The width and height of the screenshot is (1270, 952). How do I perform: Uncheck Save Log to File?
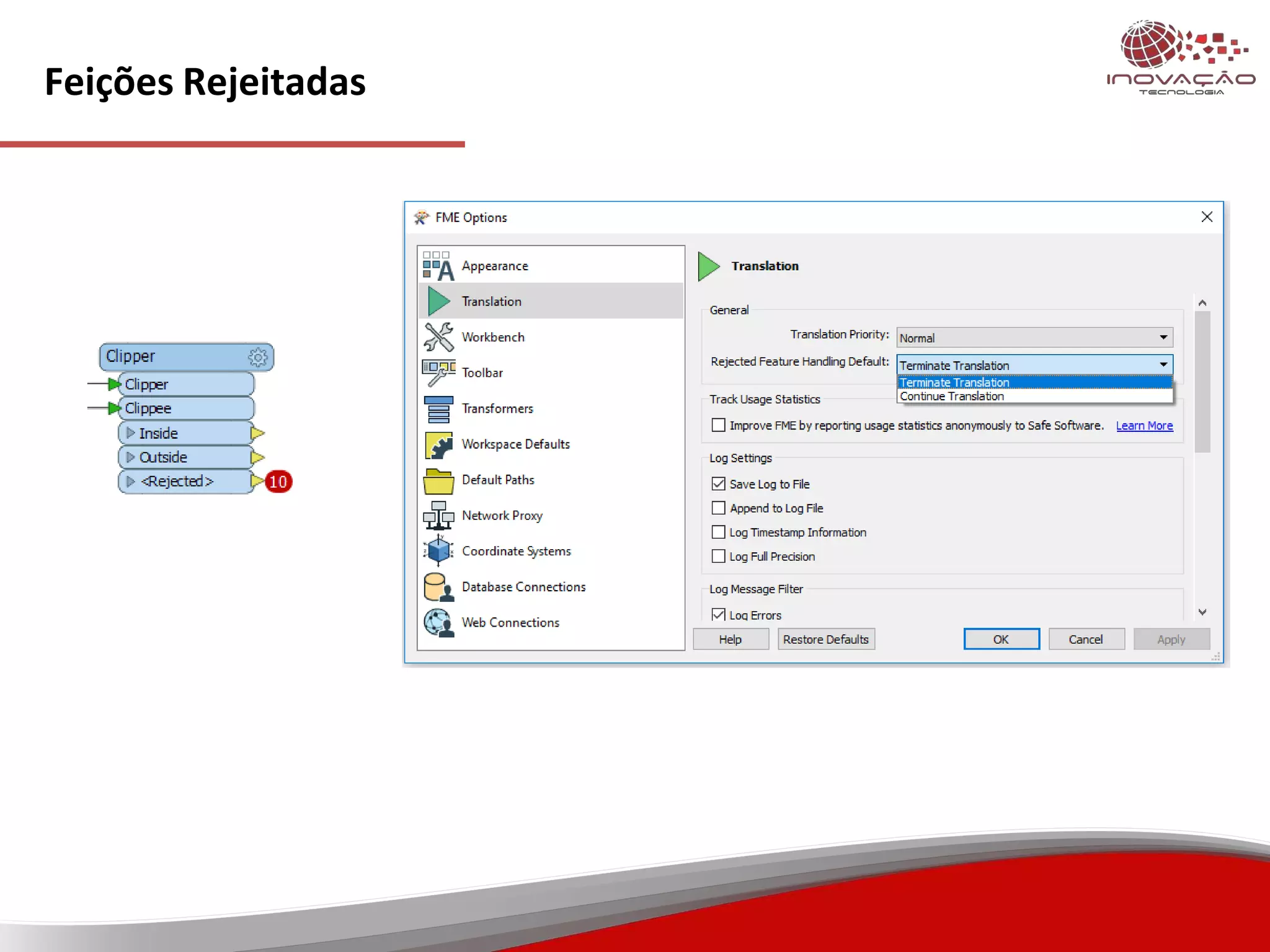[718, 484]
